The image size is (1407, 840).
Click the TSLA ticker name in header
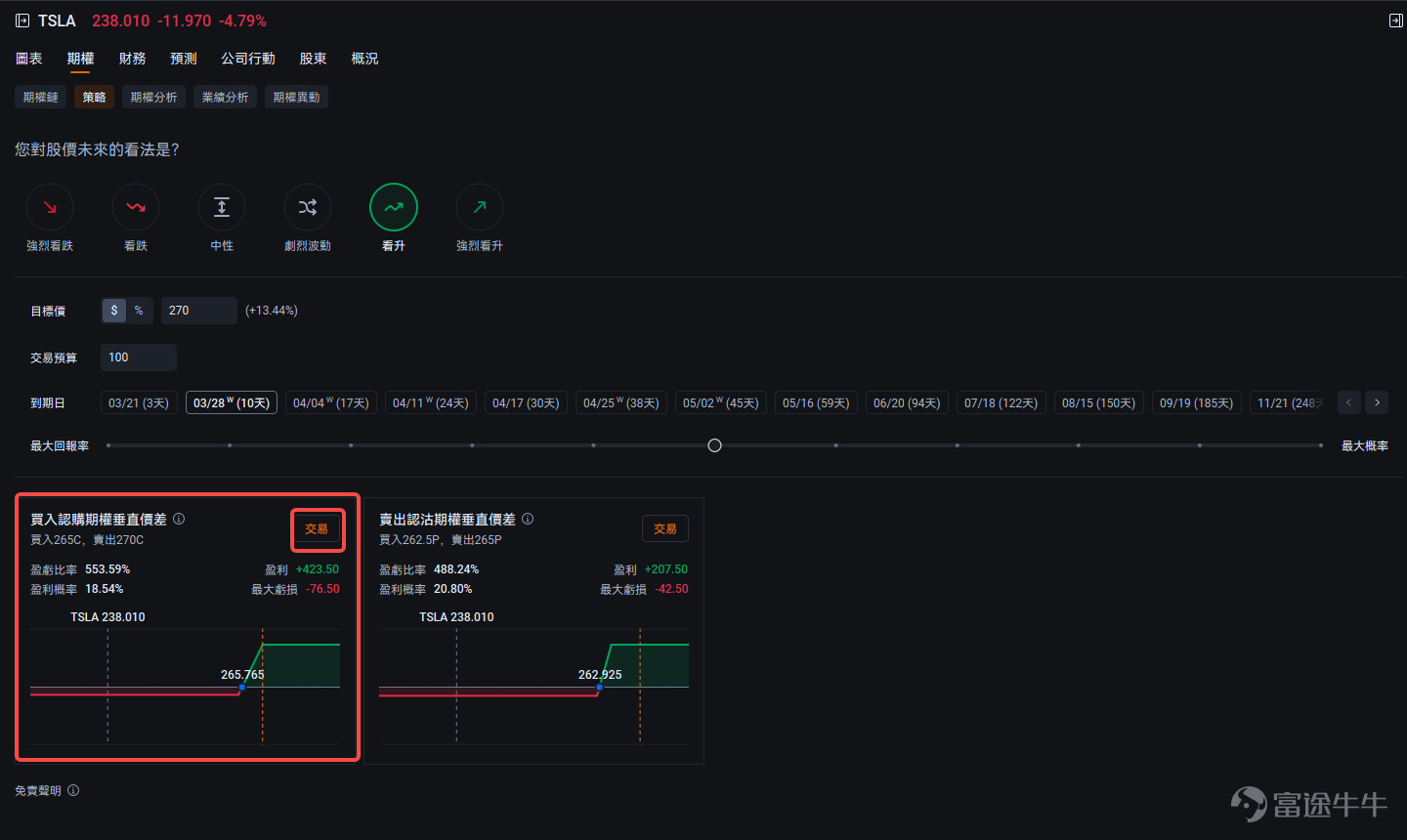click(57, 21)
